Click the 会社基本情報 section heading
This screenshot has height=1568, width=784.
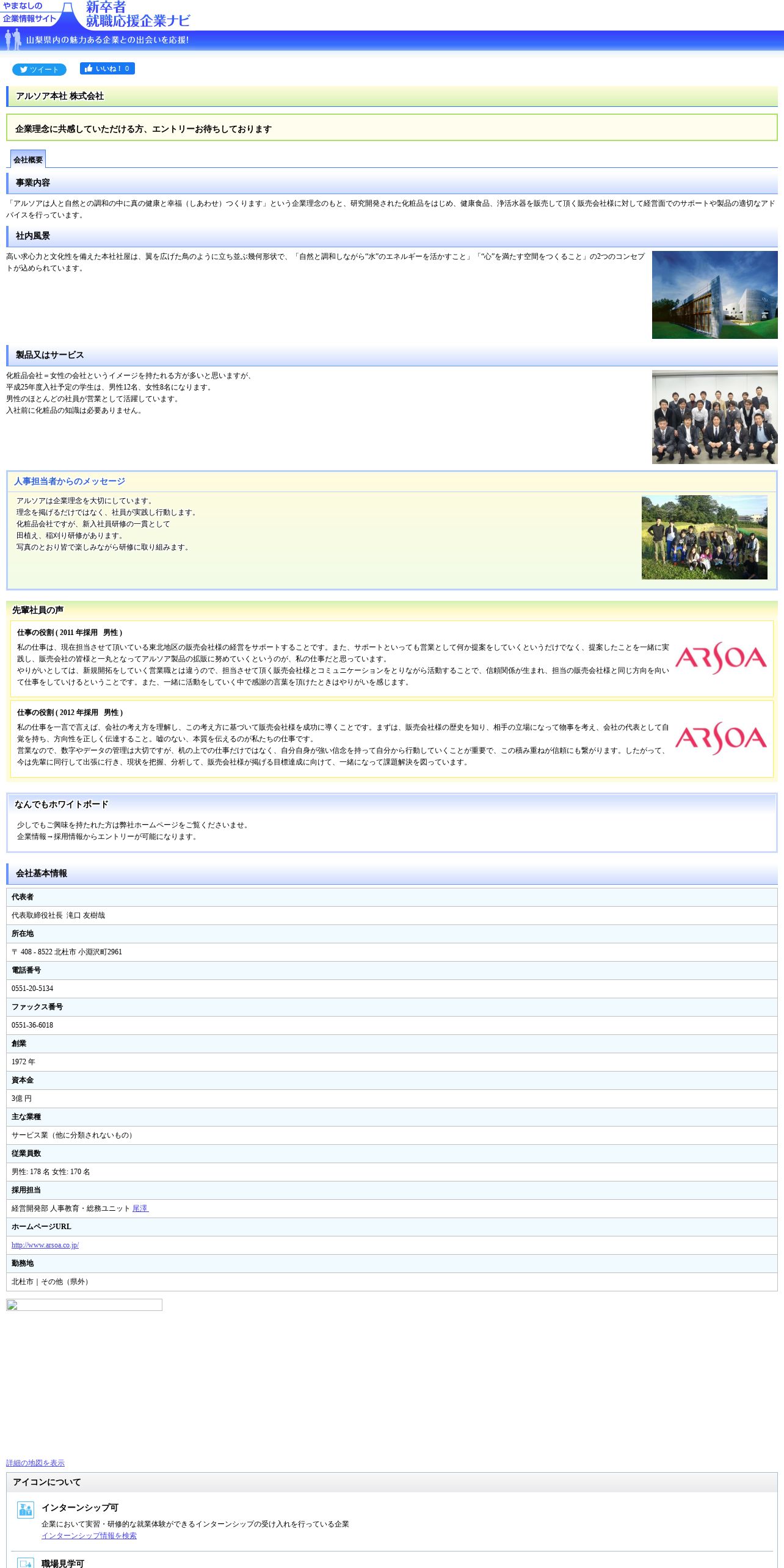(42, 874)
